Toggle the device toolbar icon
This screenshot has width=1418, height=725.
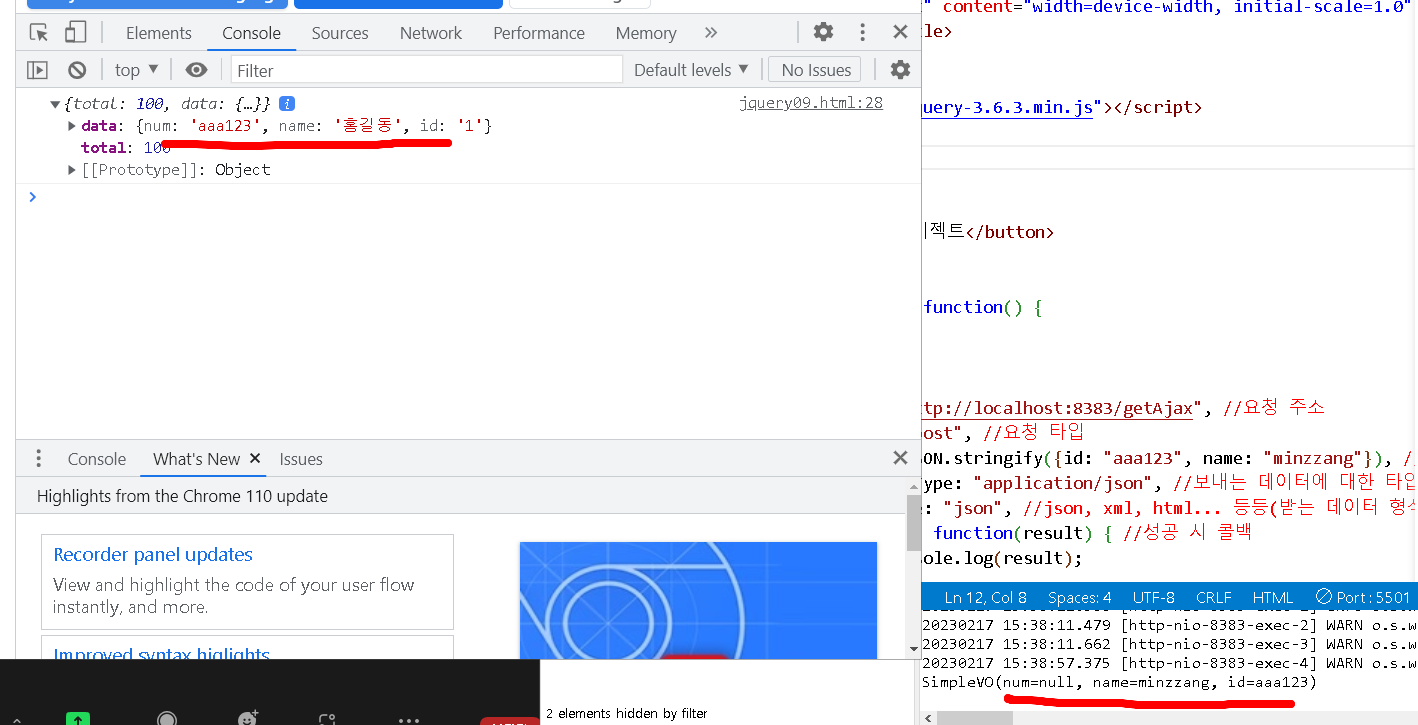pos(75,32)
